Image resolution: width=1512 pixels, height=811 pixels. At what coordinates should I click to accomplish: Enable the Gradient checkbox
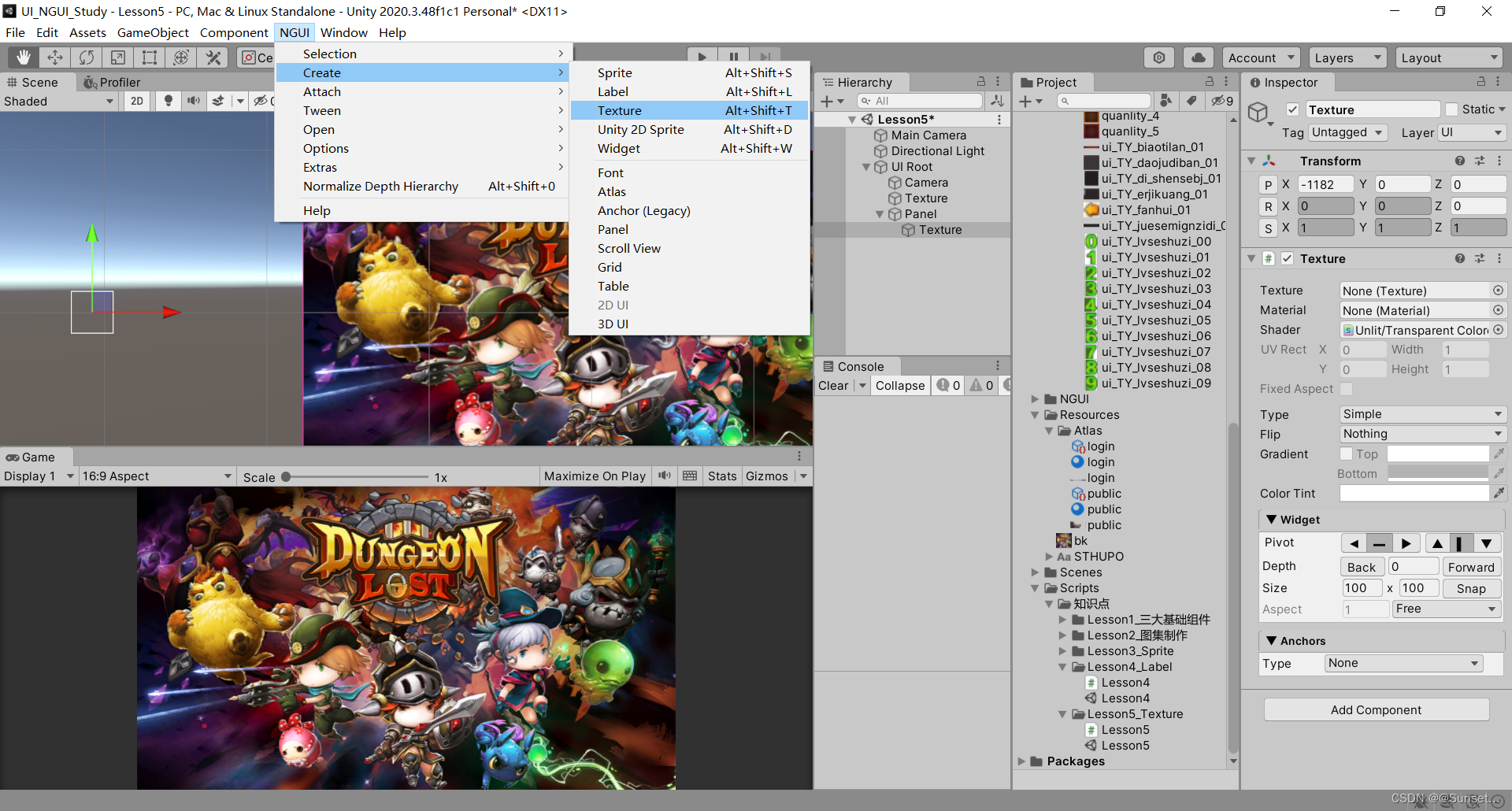(x=1347, y=454)
